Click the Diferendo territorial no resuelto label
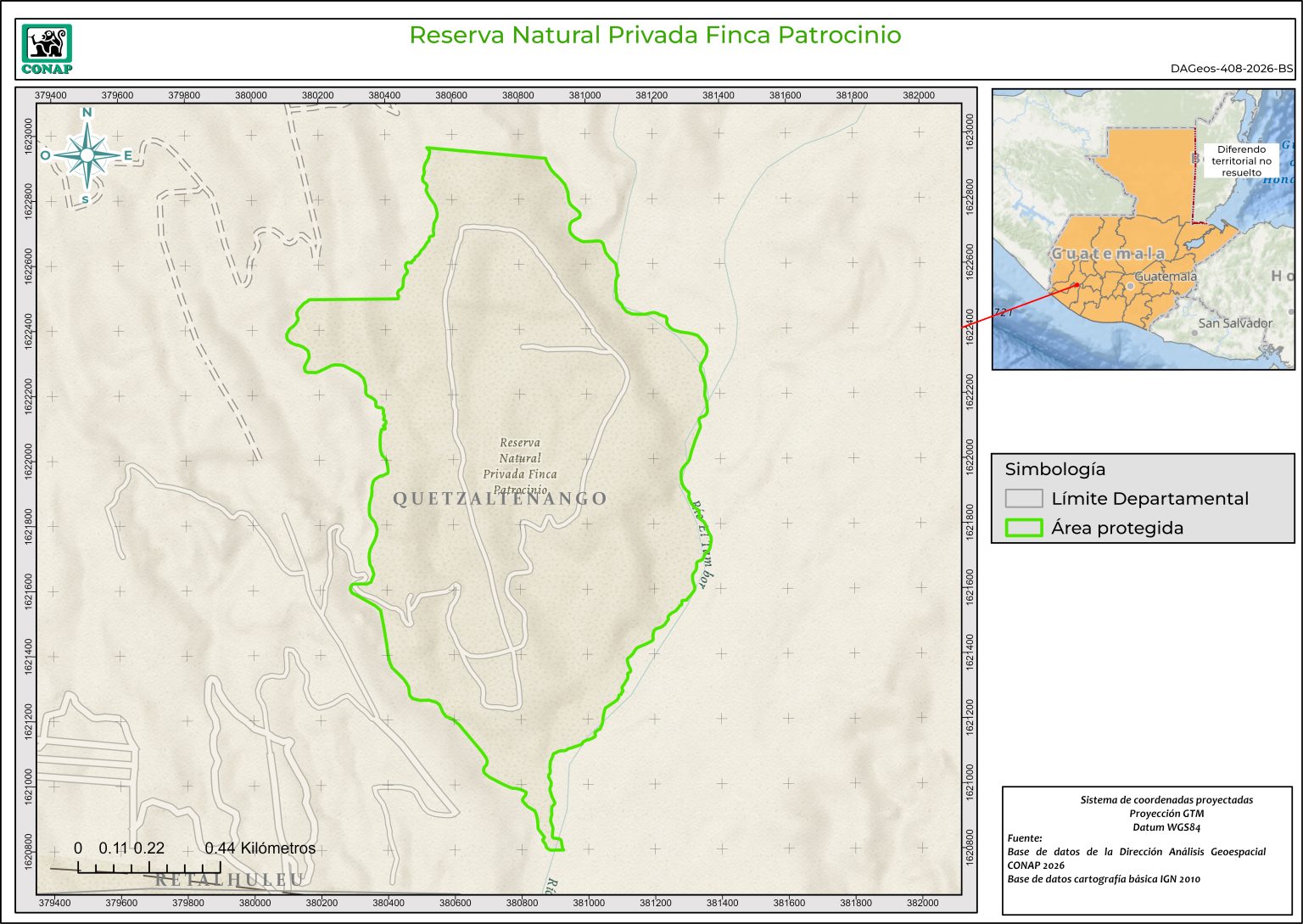 1241,160
